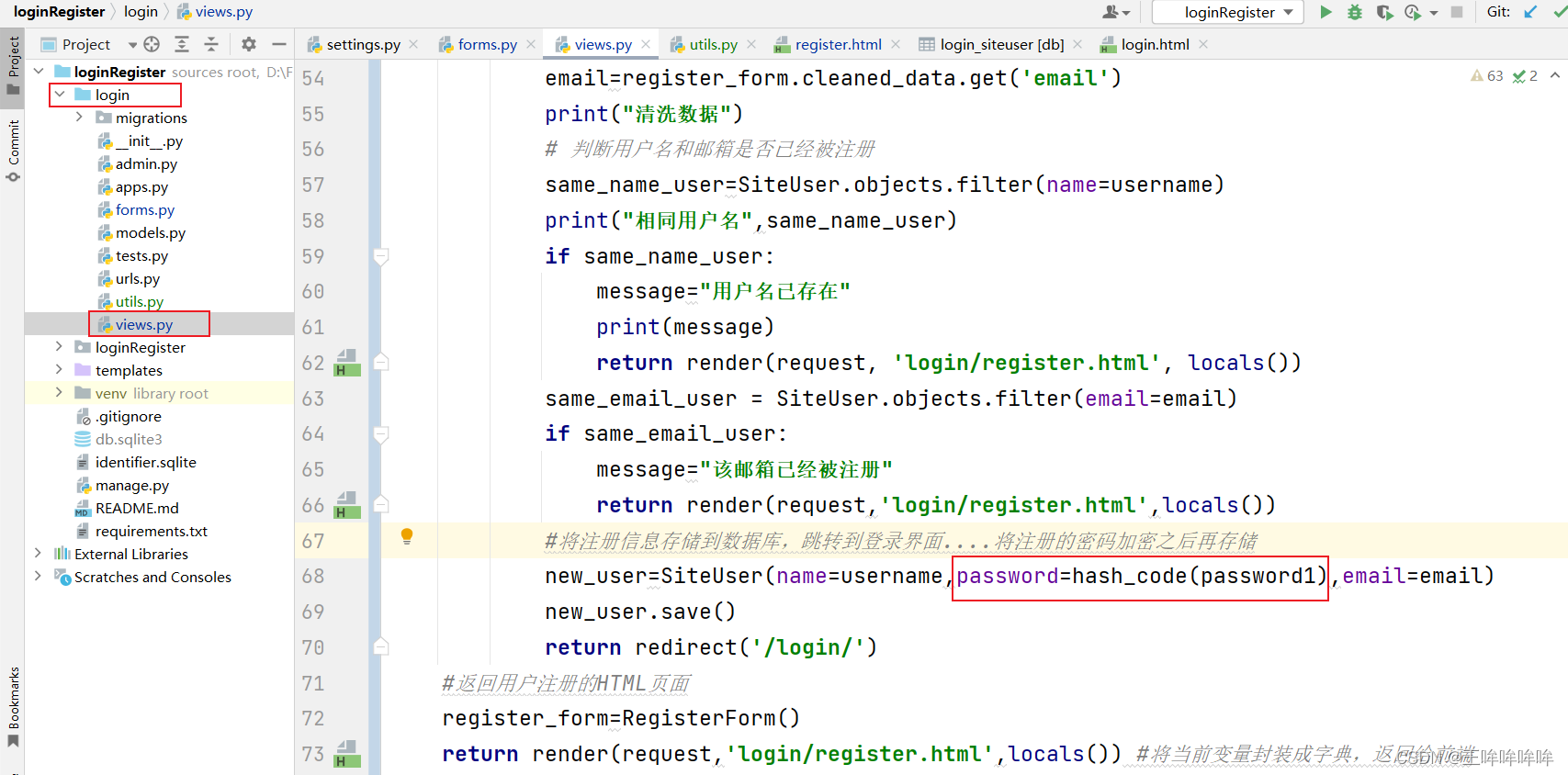The height and width of the screenshot is (775, 1568).
Task: Close the utils.py tab
Action: 751,44
